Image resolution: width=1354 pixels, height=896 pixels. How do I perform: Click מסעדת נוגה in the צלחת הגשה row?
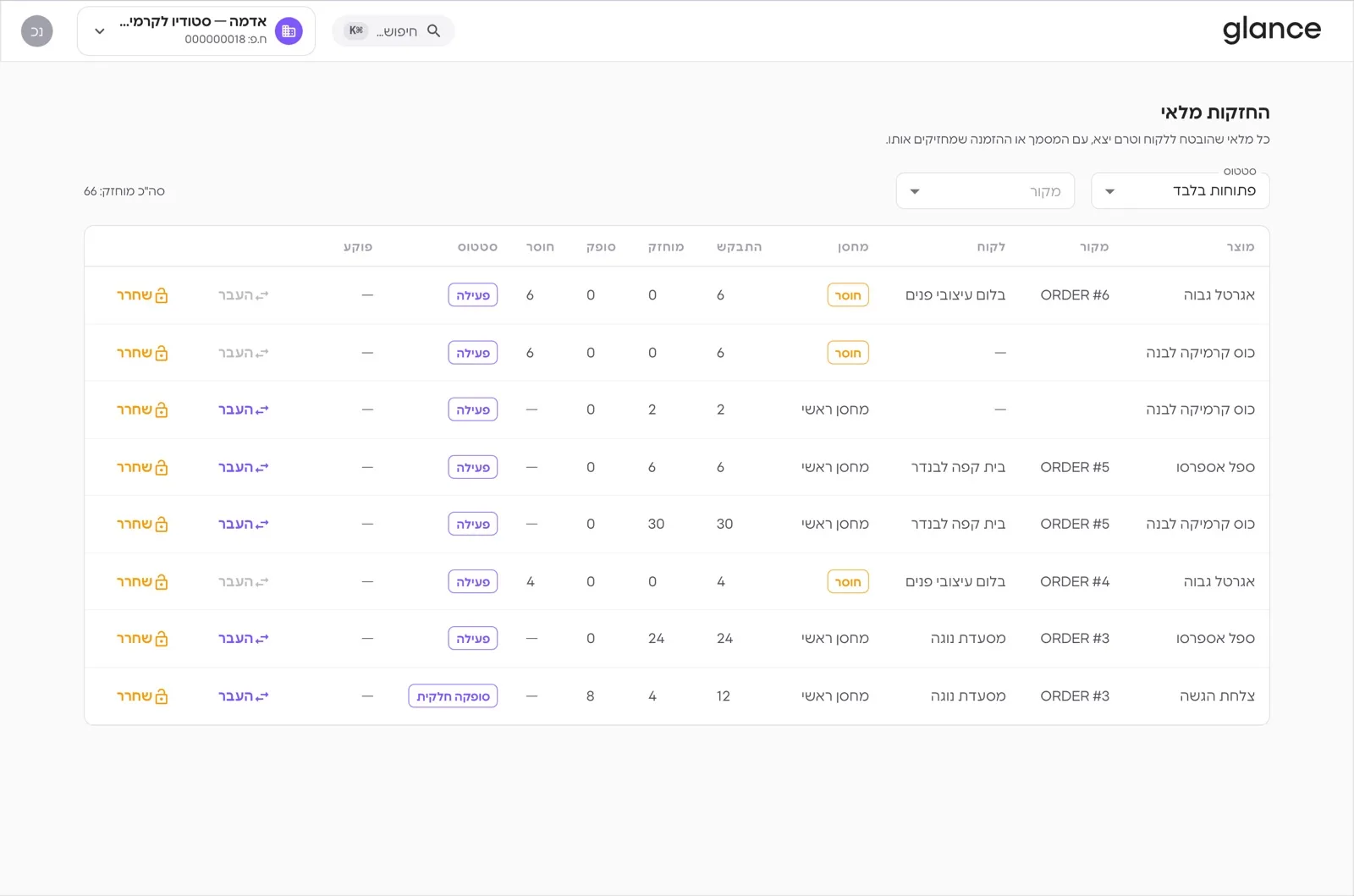tap(968, 696)
